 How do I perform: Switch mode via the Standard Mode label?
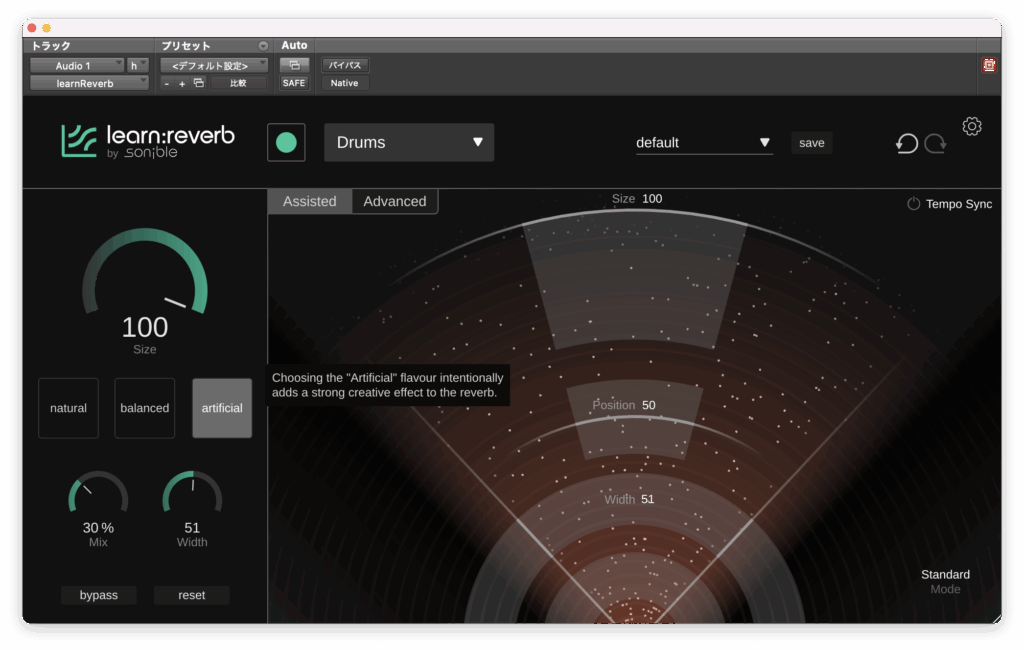[945, 581]
